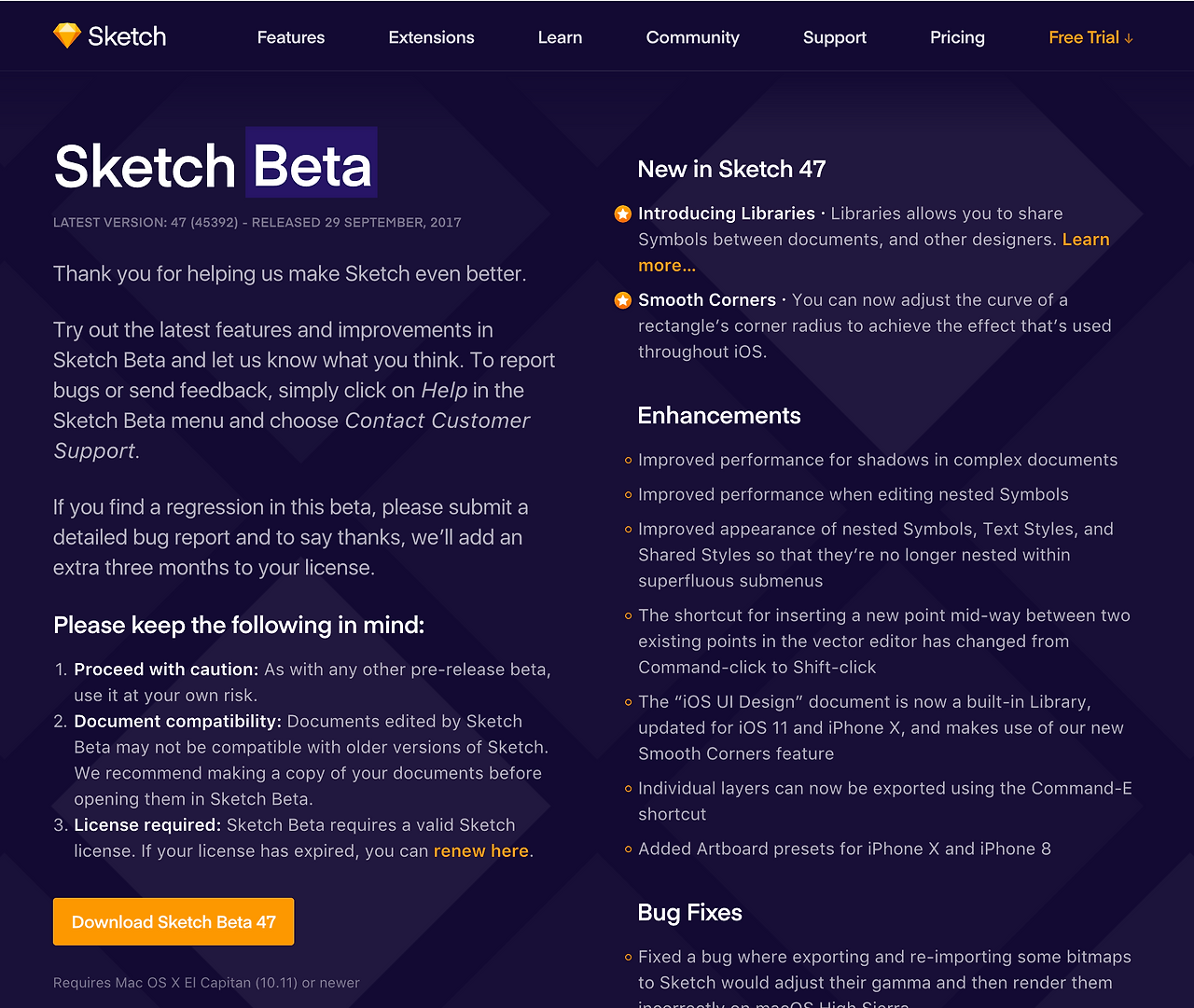Go to the Extensions page
The width and height of the screenshot is (1194, 1008).
431,37
